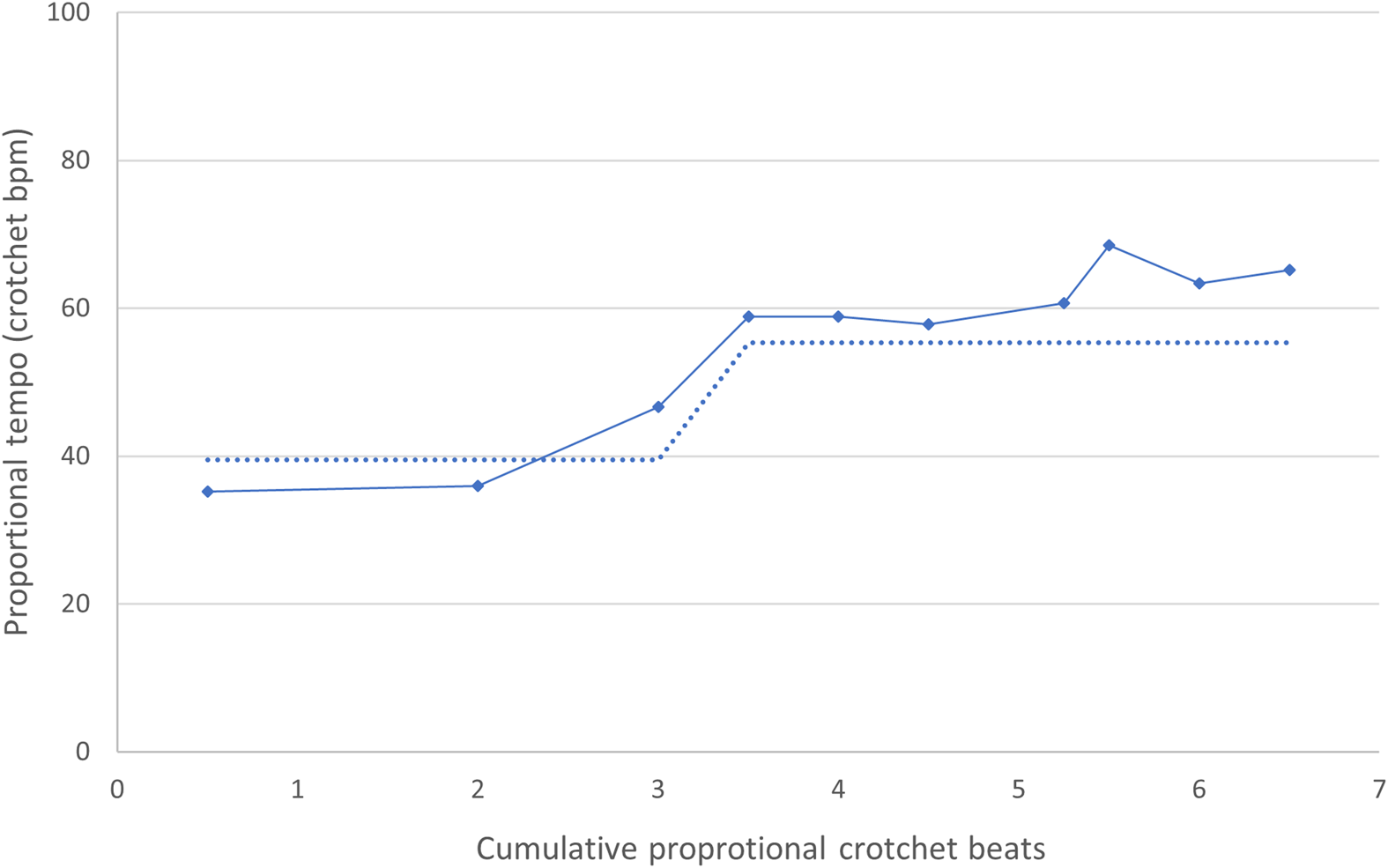This screenshot has height=868, width=1388.
Task: Select the data marker at 2 beats
Action: click(x=478, y=486)
